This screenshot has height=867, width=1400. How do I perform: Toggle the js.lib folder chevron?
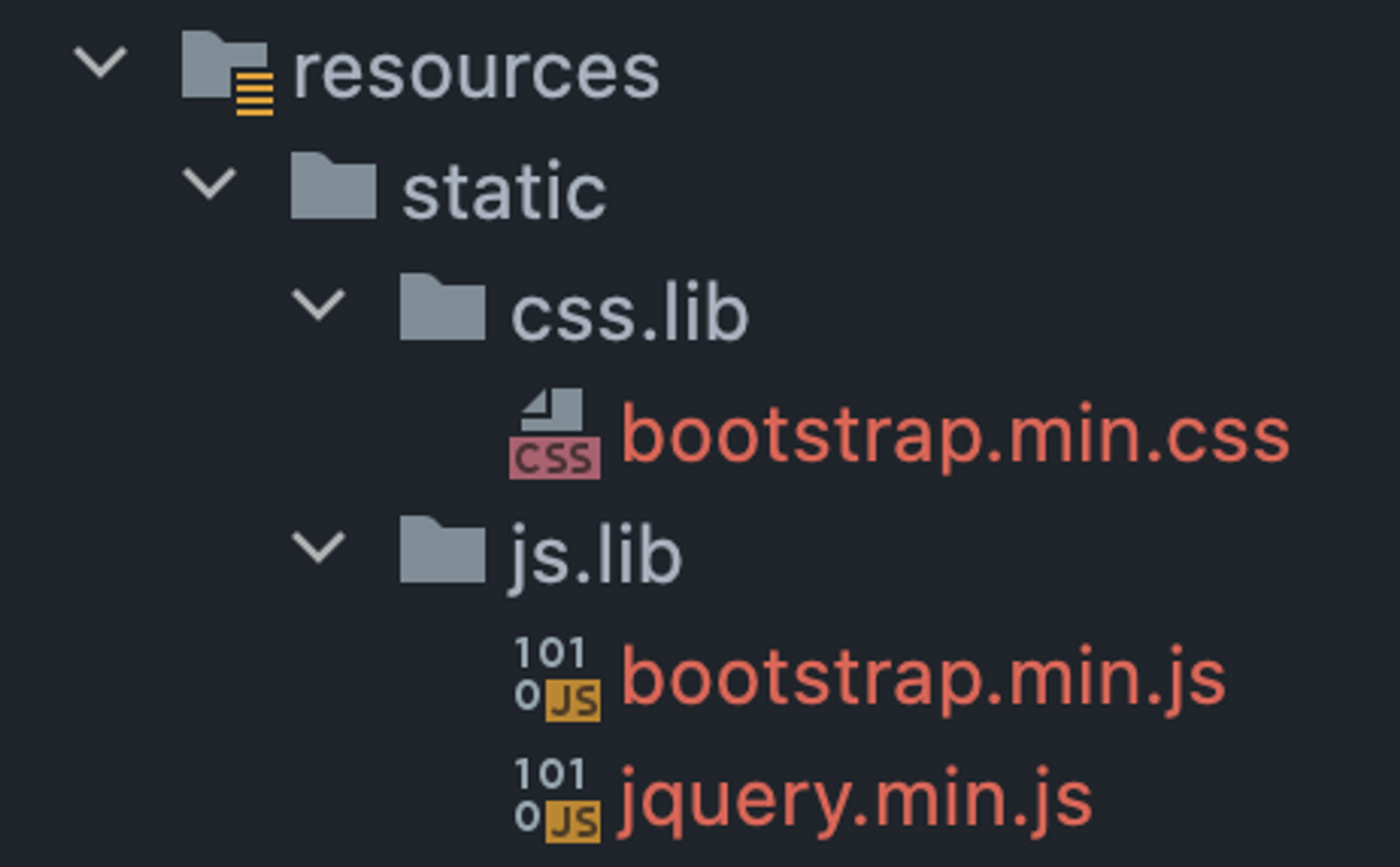coord(318,548)
